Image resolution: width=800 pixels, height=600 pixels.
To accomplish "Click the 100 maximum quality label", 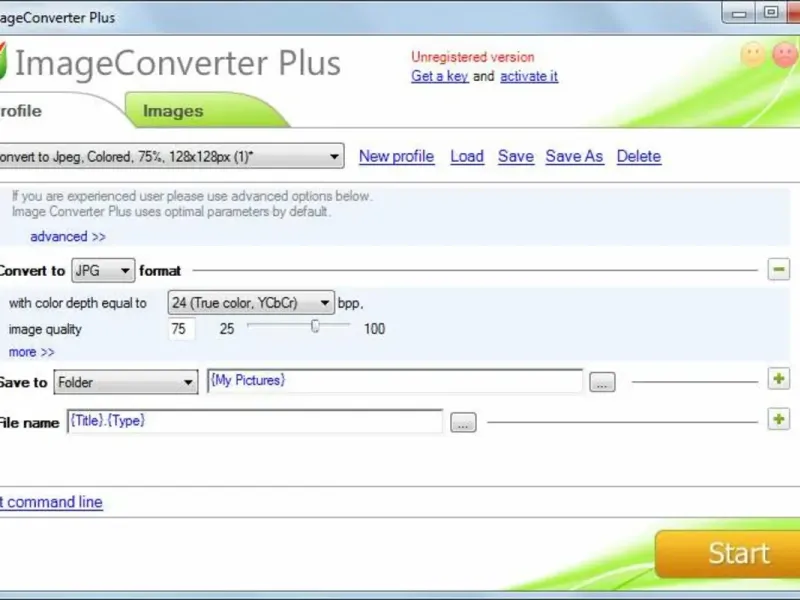I will 374,329.
